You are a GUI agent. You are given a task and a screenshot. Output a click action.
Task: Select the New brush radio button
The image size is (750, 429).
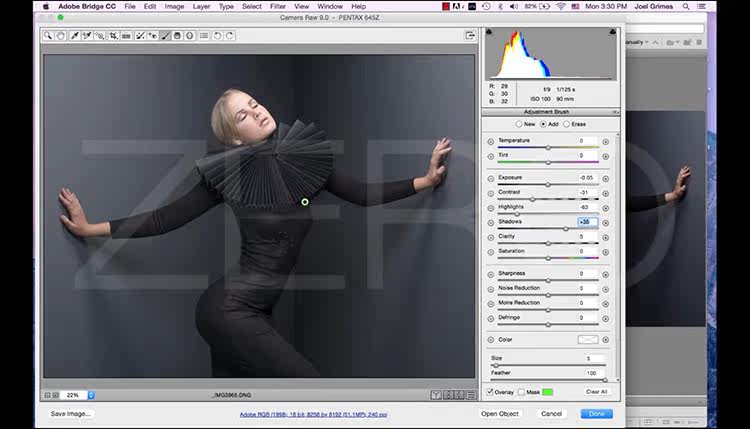pyautogui.click(x=519, y=124)
